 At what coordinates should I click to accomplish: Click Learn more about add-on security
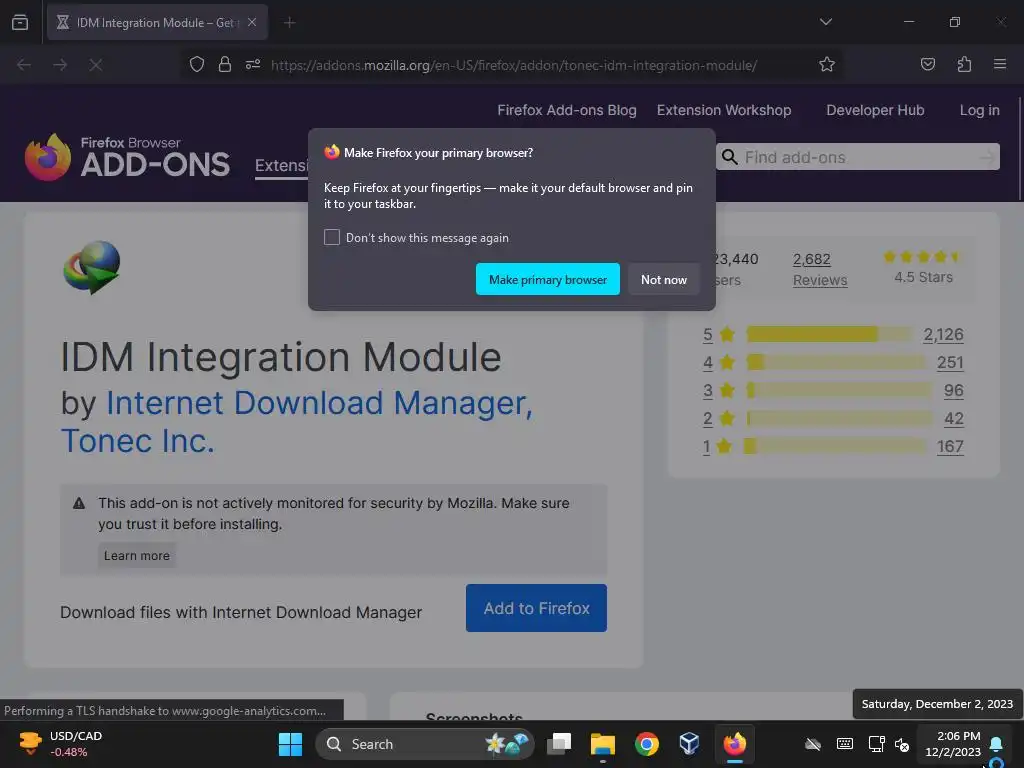coord(136,556)
